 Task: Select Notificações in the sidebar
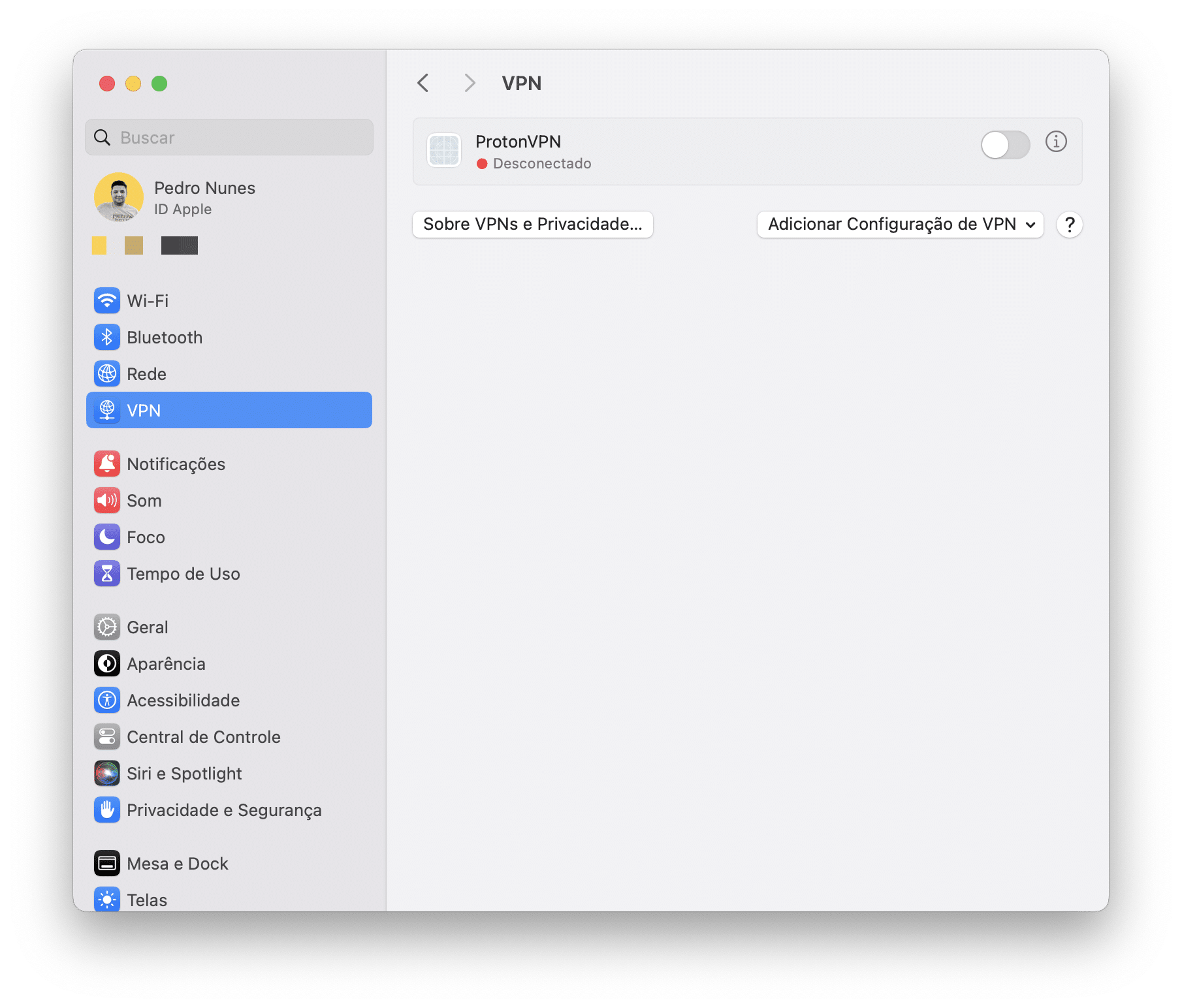coord(229,464)
